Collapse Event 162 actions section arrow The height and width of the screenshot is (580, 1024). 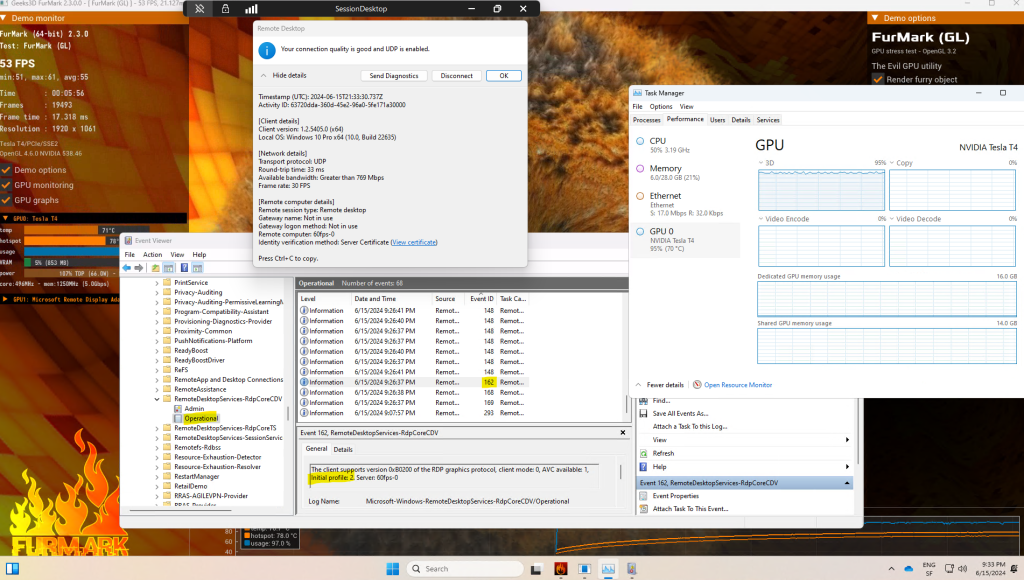coord(847,483)
